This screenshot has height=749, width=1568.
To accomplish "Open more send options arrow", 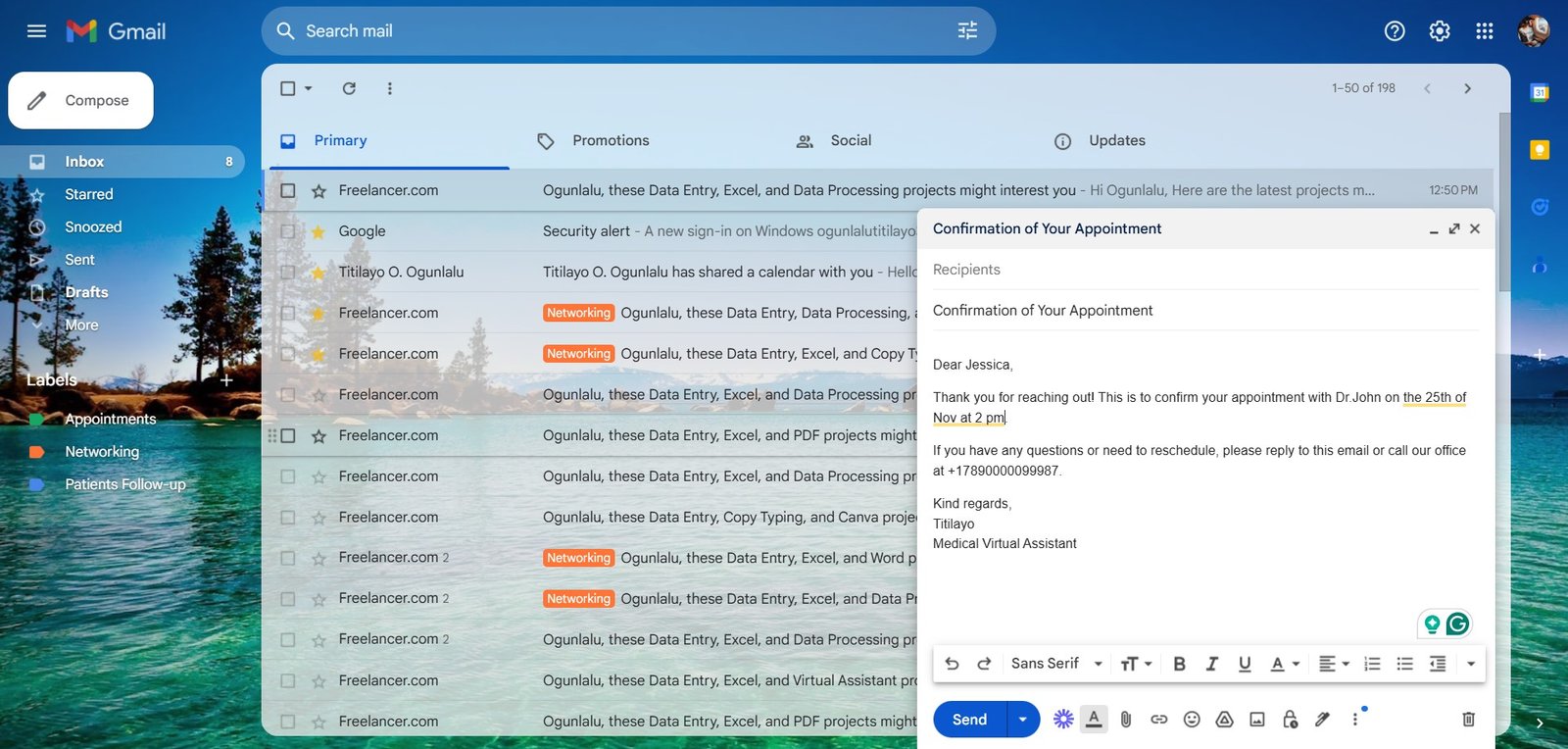I will (1023, 720).
